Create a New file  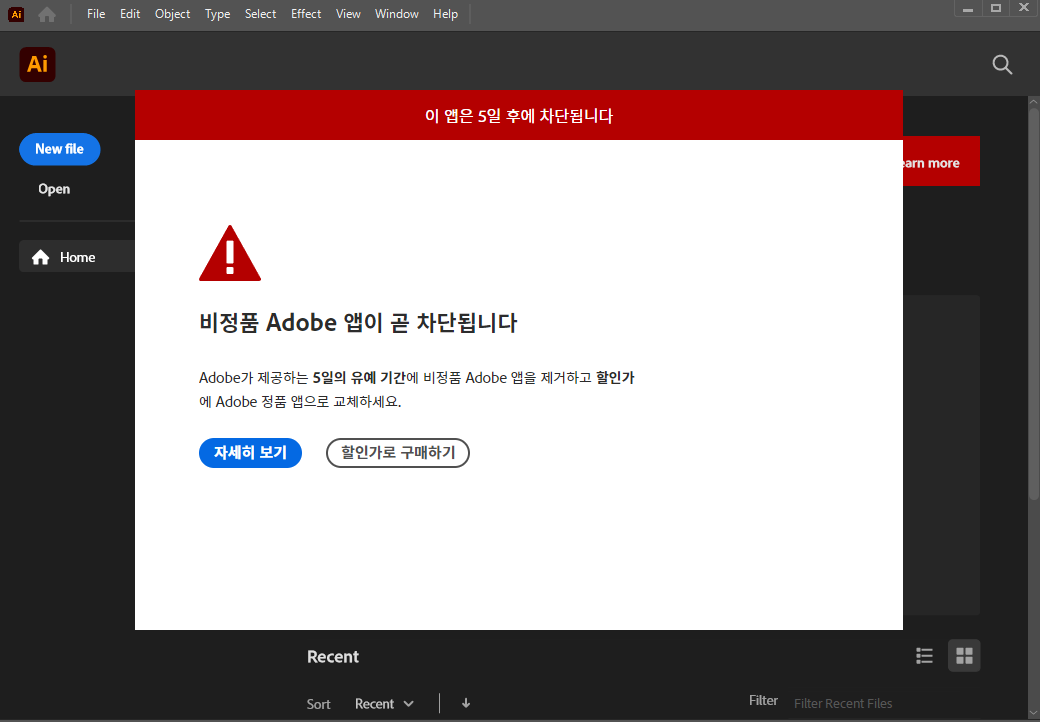[x=60, y=149]
